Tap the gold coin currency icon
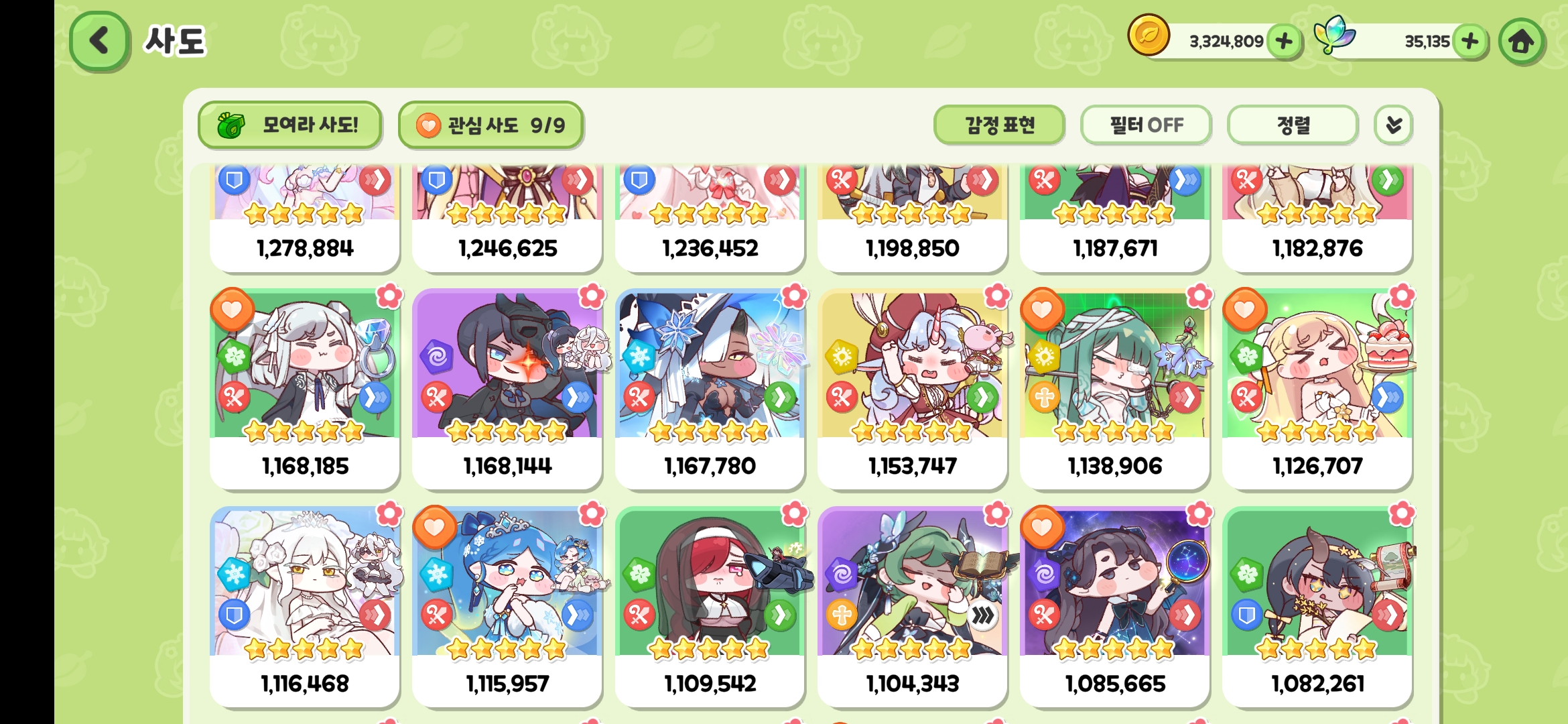The image size is (1568, 724). click(x=1149, y=35)
